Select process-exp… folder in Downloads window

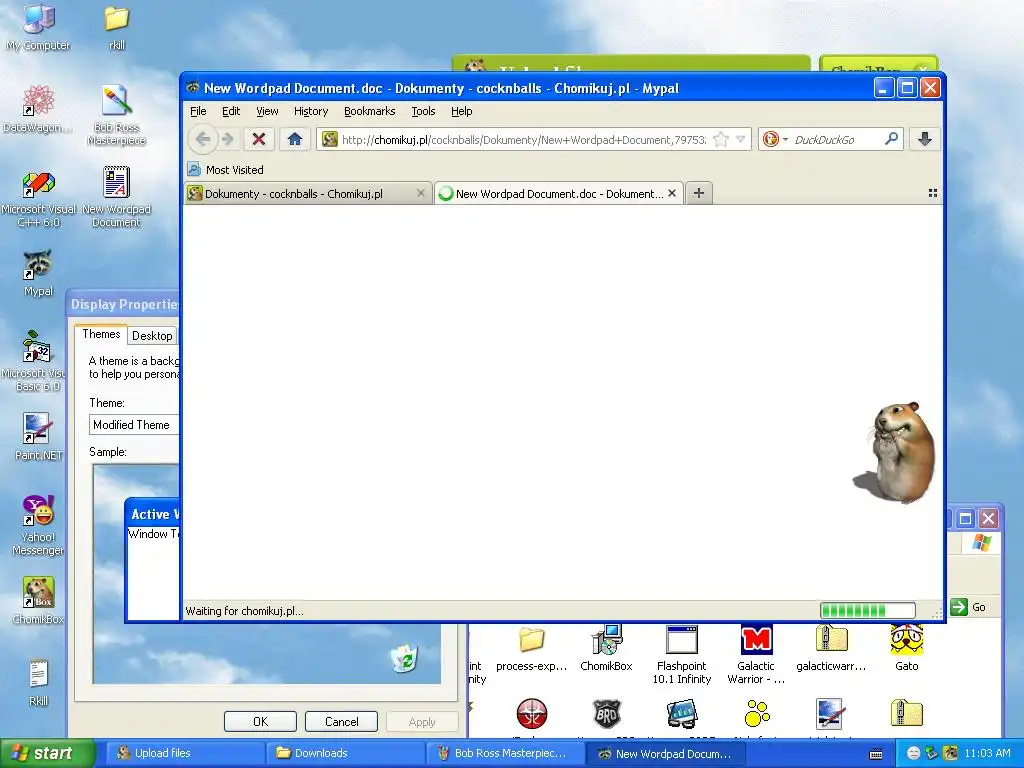(532, 649)
